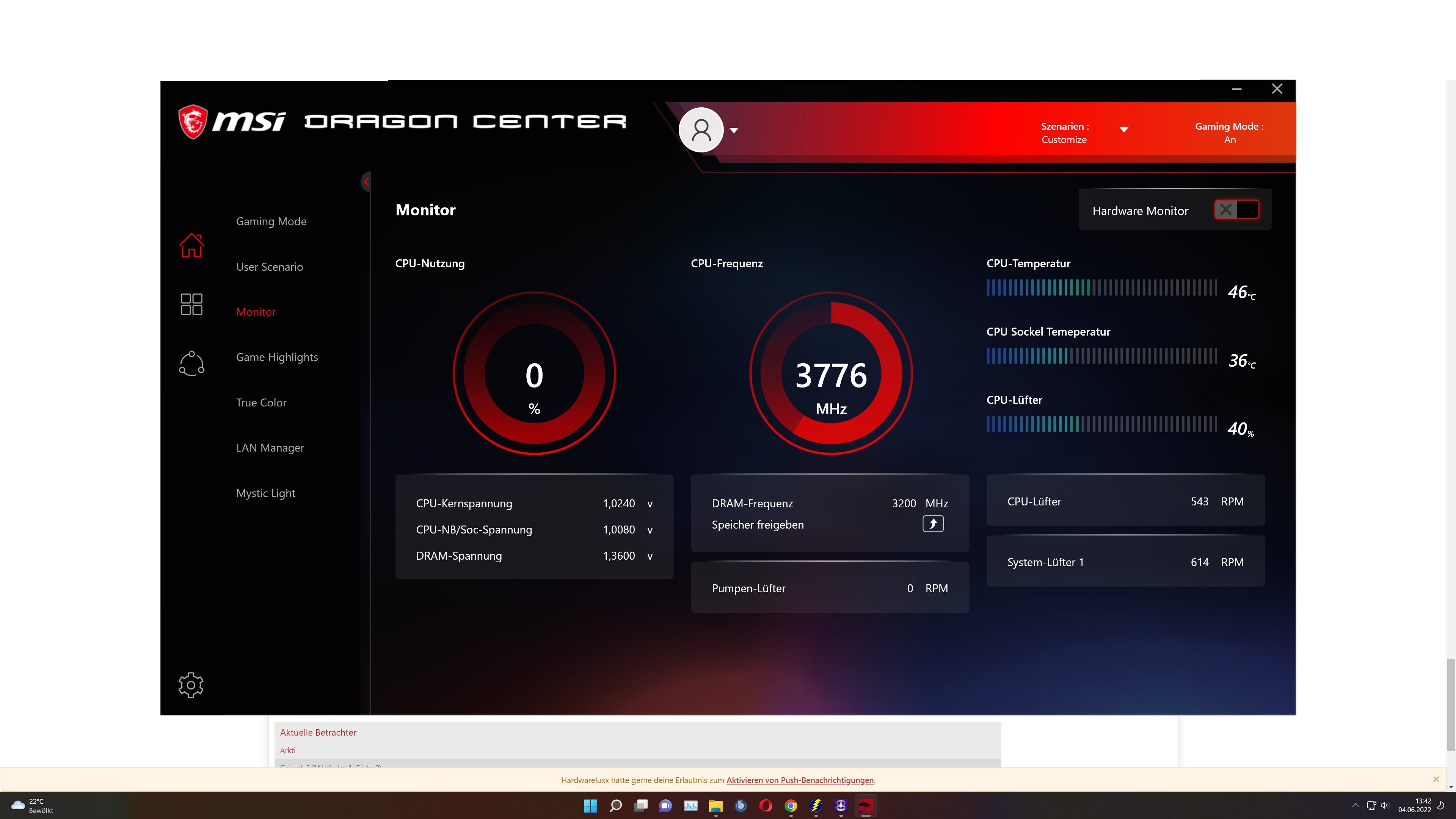
Task: Click the CPU-Temperatur bar meter
Action: tap(1101, 288)
